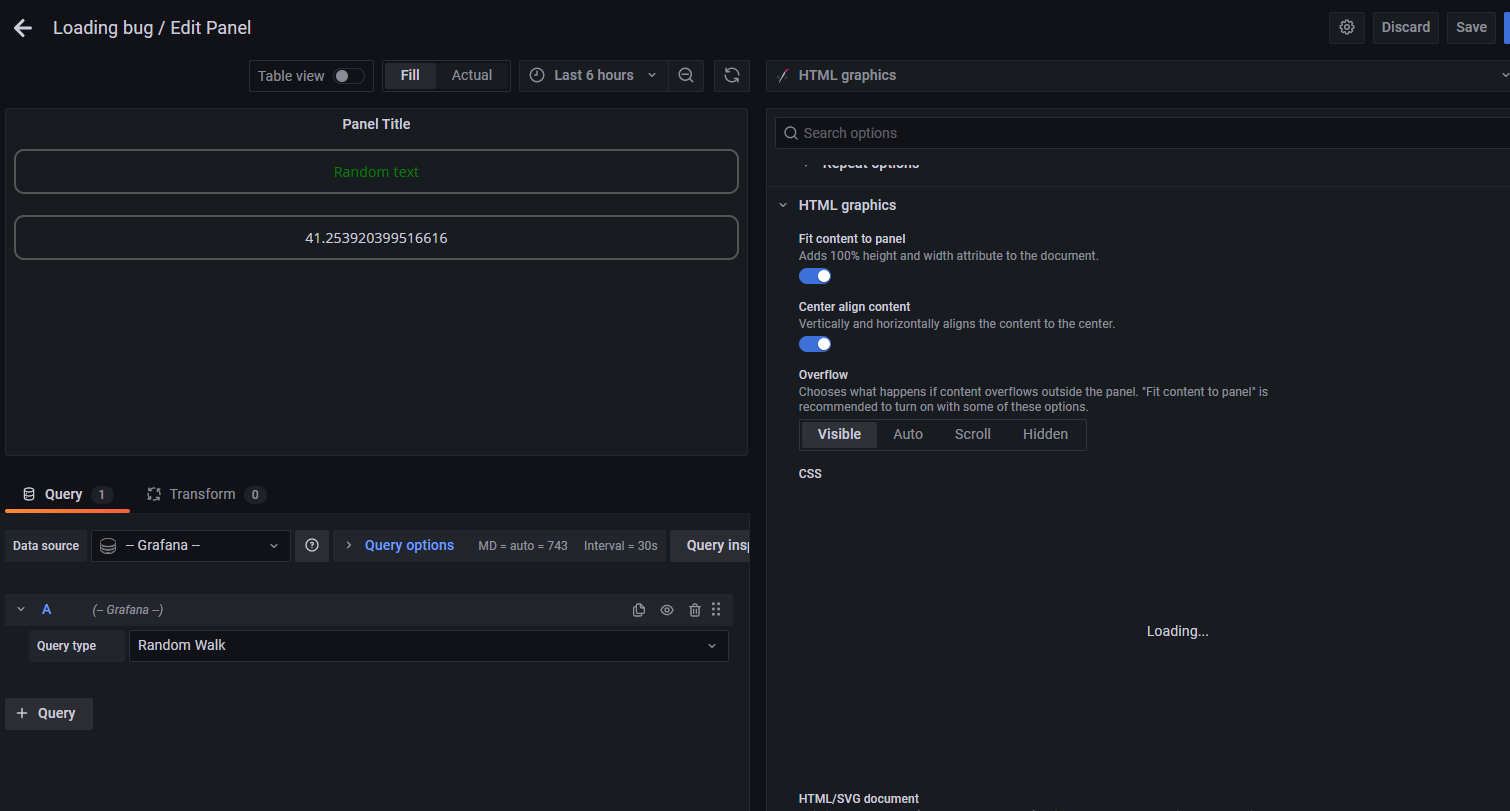
Task: Open datasource help via the question mark icon
Action: 311,545
